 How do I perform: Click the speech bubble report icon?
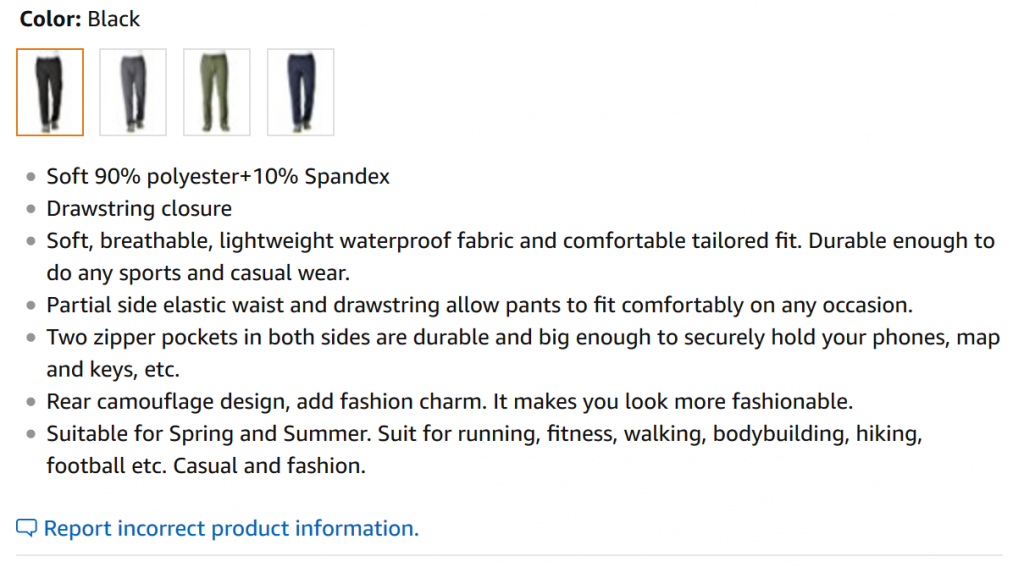27,528
